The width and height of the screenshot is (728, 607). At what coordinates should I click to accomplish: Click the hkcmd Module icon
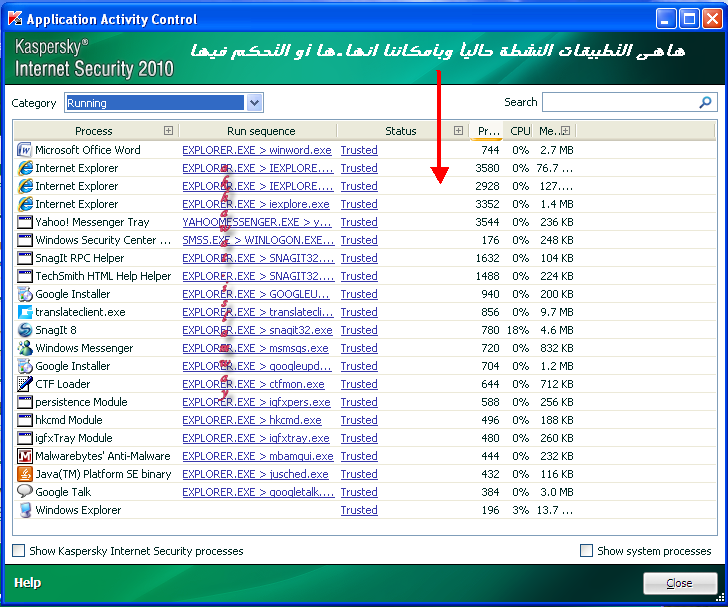24,420
